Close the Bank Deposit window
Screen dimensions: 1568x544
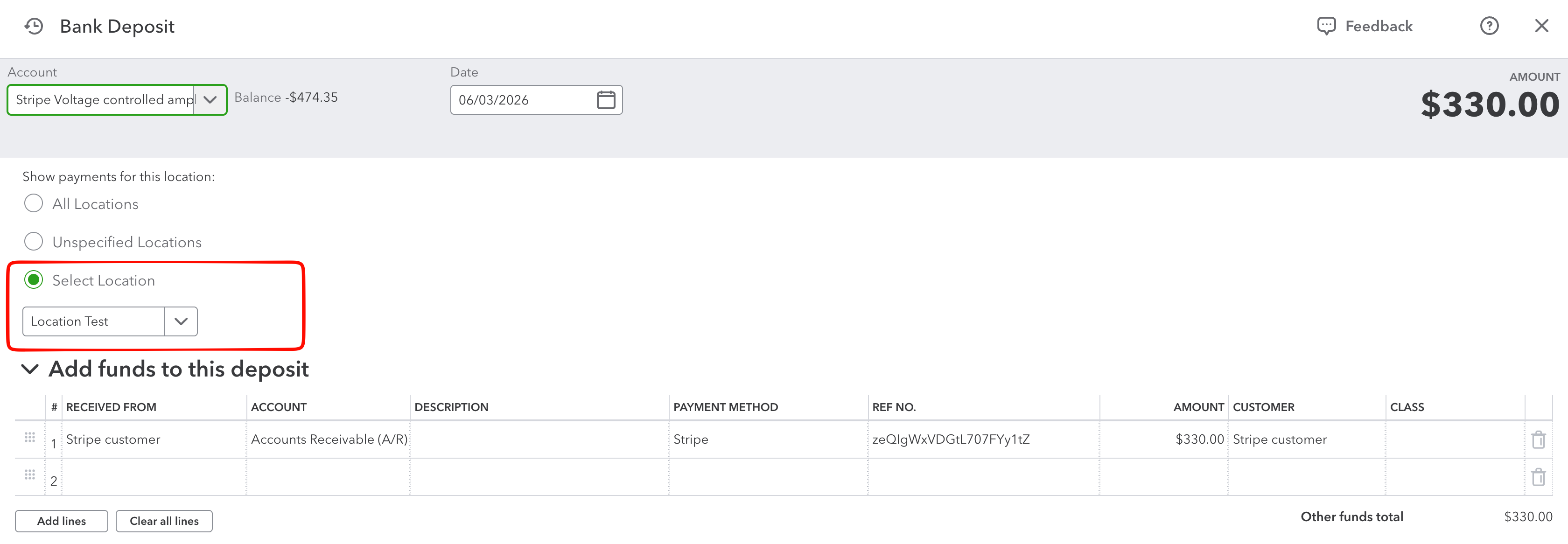1541,26
